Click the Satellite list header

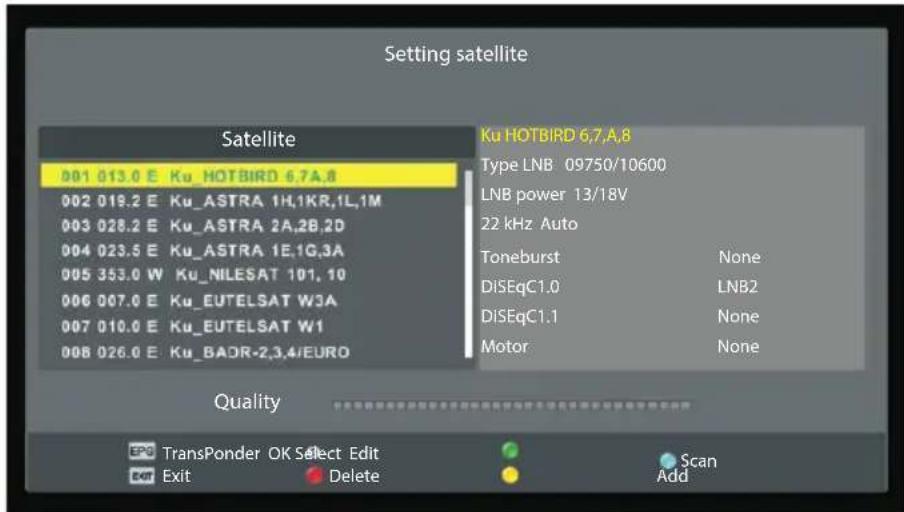click(257, 140)
